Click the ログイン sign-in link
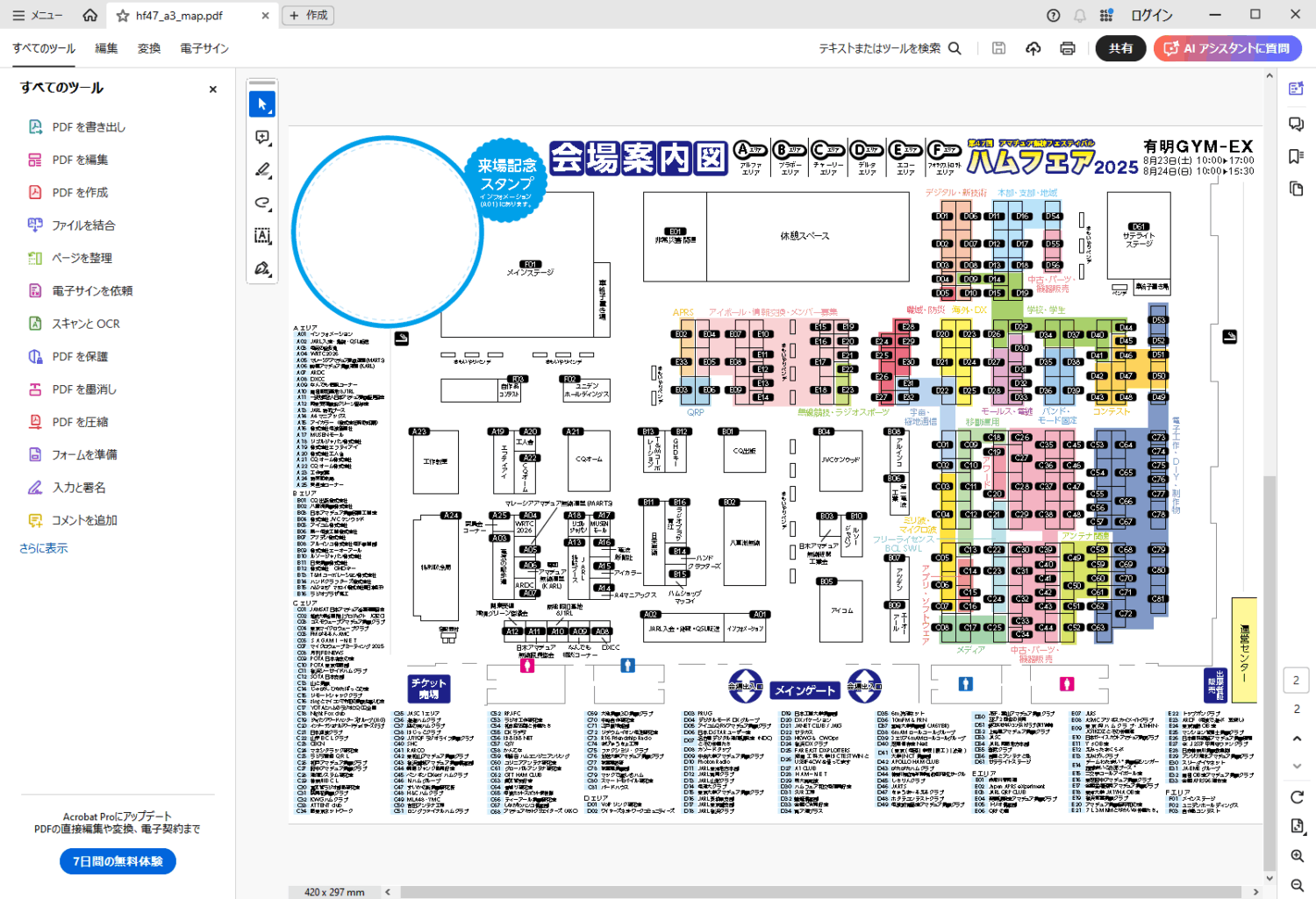The width and height of the screenshot is (1316, 899). [x=1151, y=15]
